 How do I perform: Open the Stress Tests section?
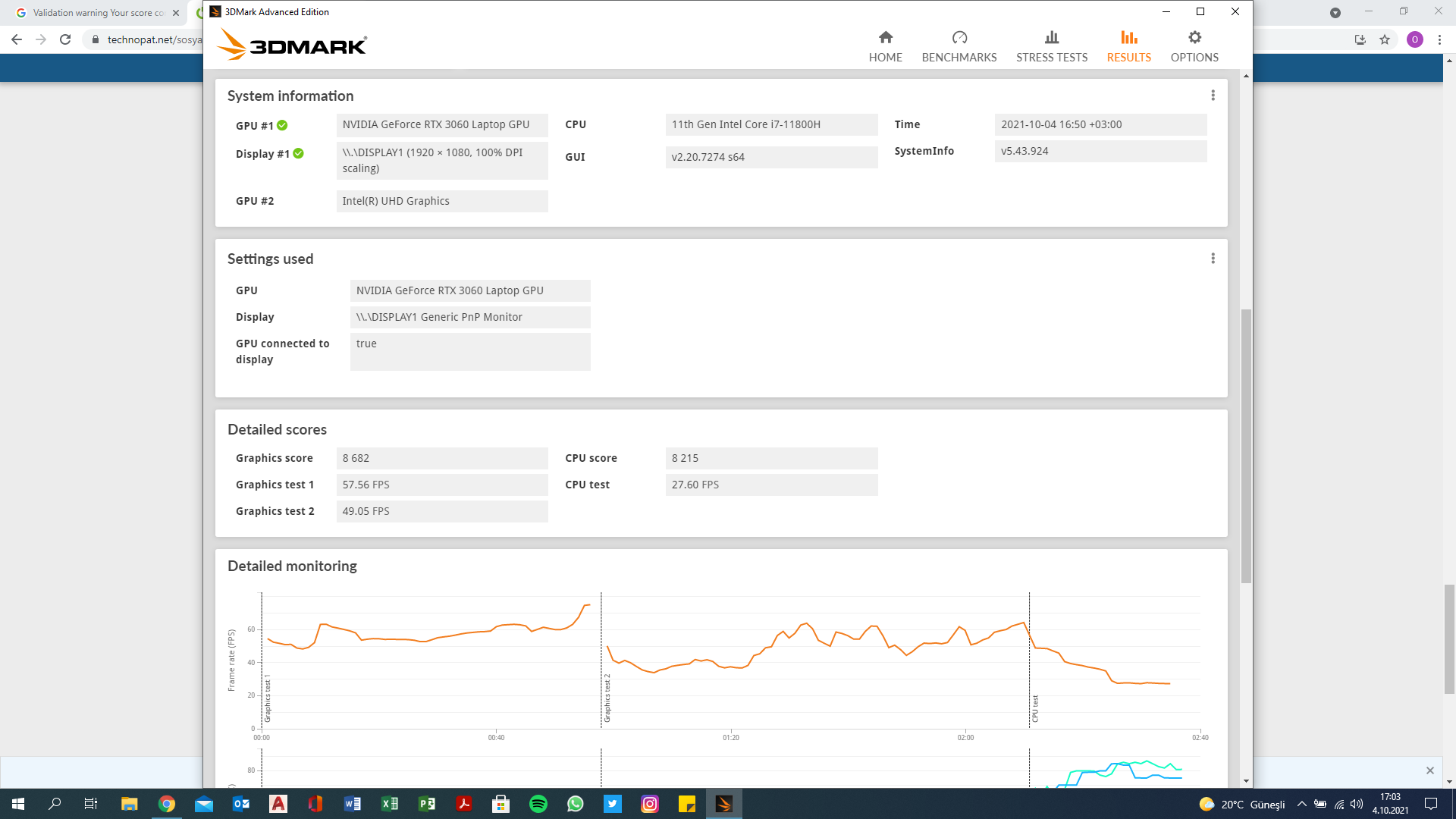1051,45
